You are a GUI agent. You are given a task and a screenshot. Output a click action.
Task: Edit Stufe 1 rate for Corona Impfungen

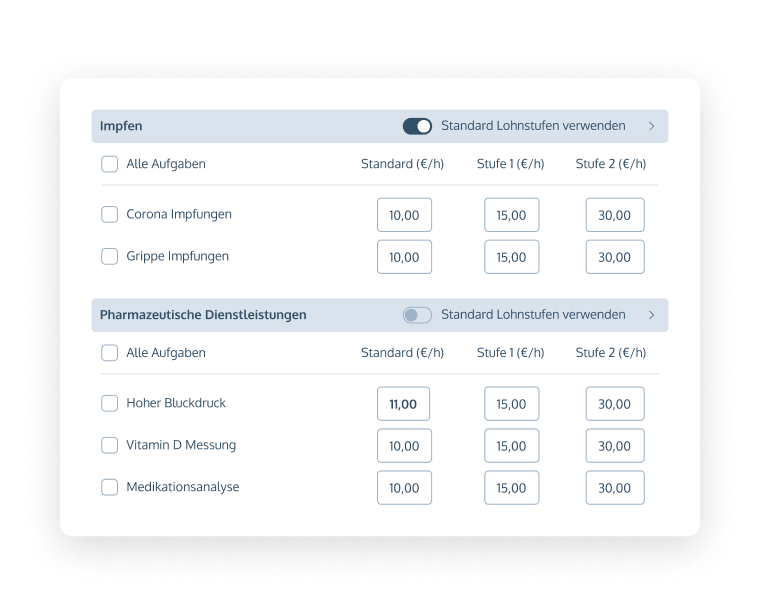click(511, 215)
